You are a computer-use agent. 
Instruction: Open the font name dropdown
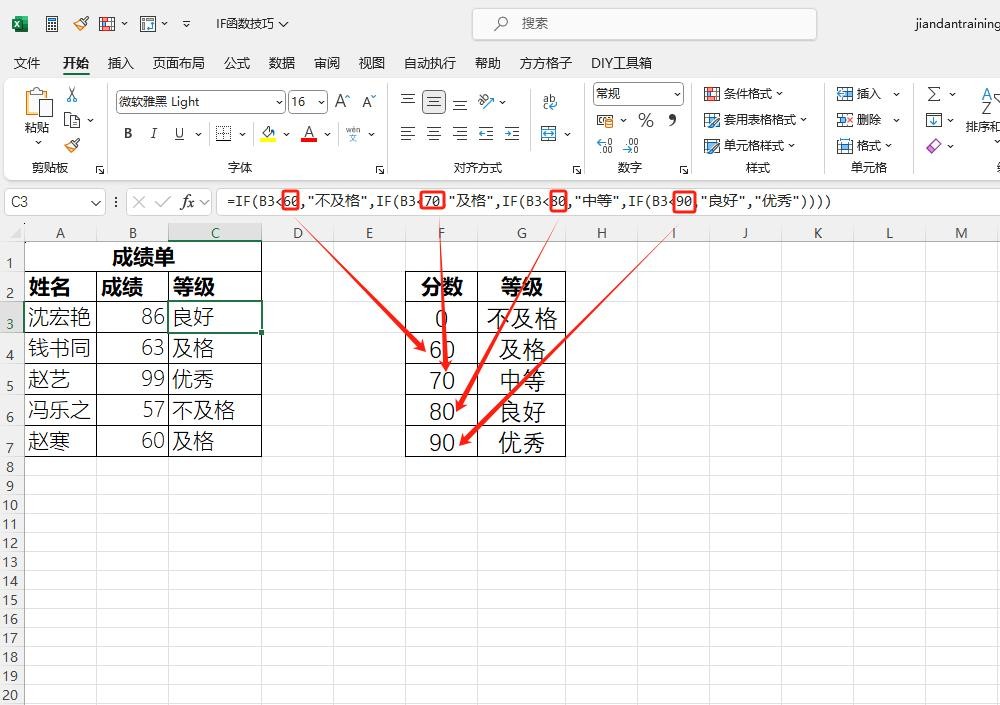(x=278, y=102)
